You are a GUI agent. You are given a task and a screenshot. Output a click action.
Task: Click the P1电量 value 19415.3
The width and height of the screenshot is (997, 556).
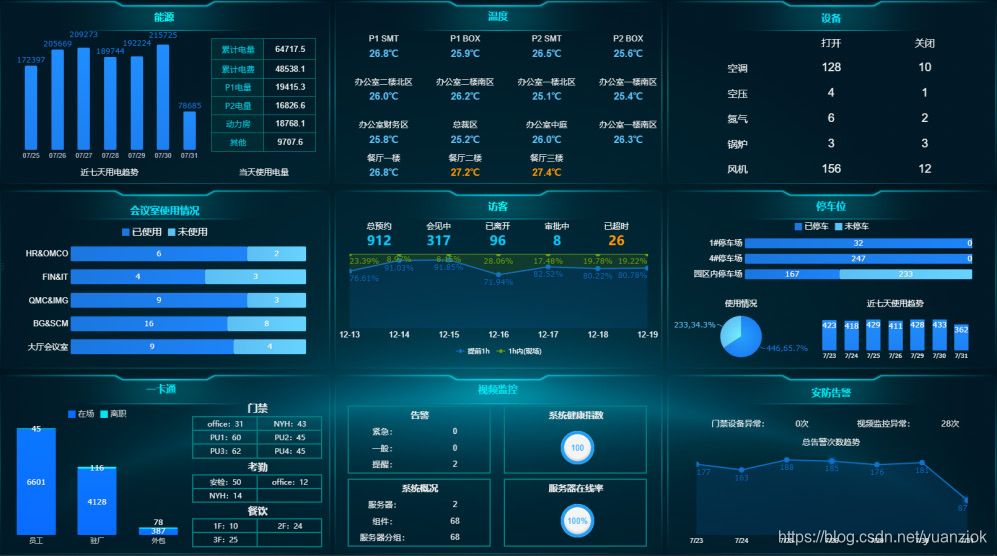click(x=290, y=87)
